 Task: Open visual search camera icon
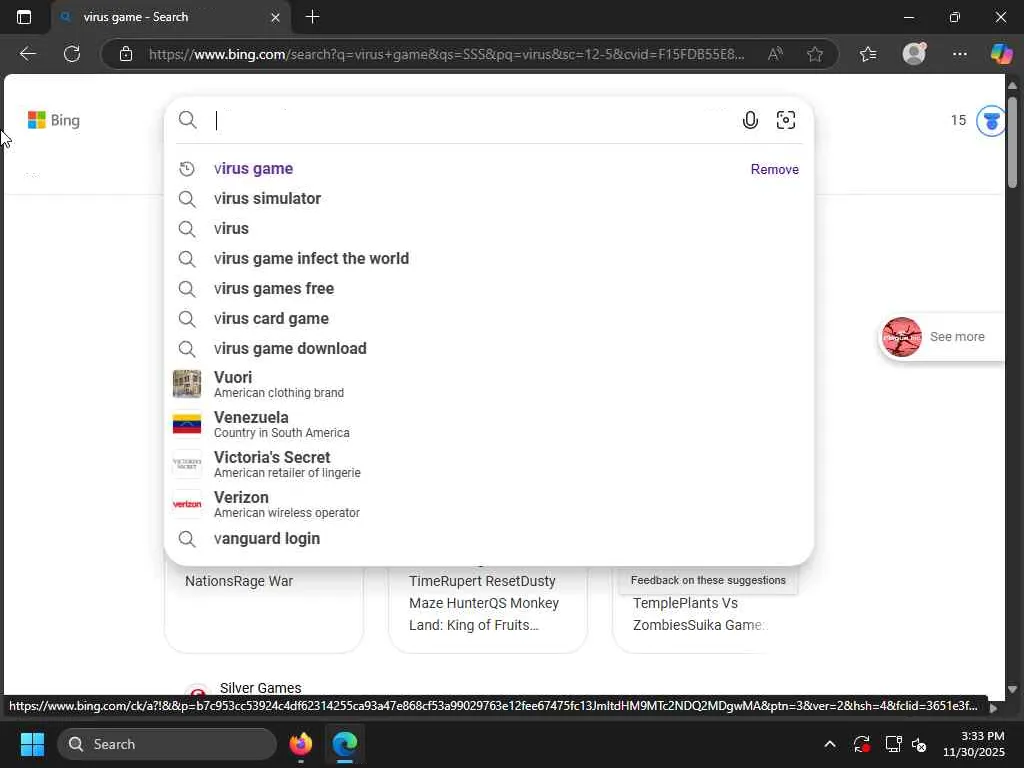point(786,120)
